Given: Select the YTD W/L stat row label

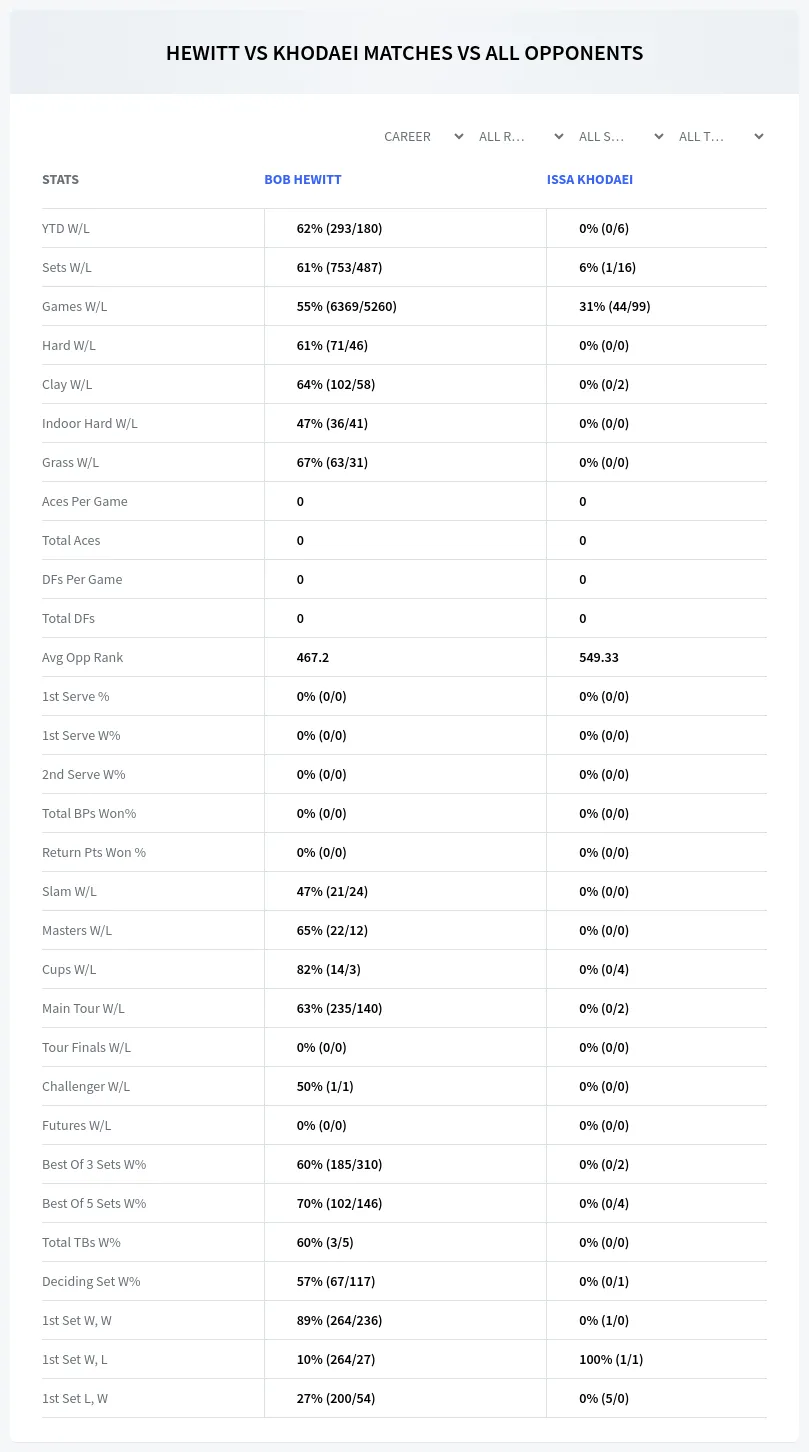Looking at the screenshot, I should (x=66, y=228).
